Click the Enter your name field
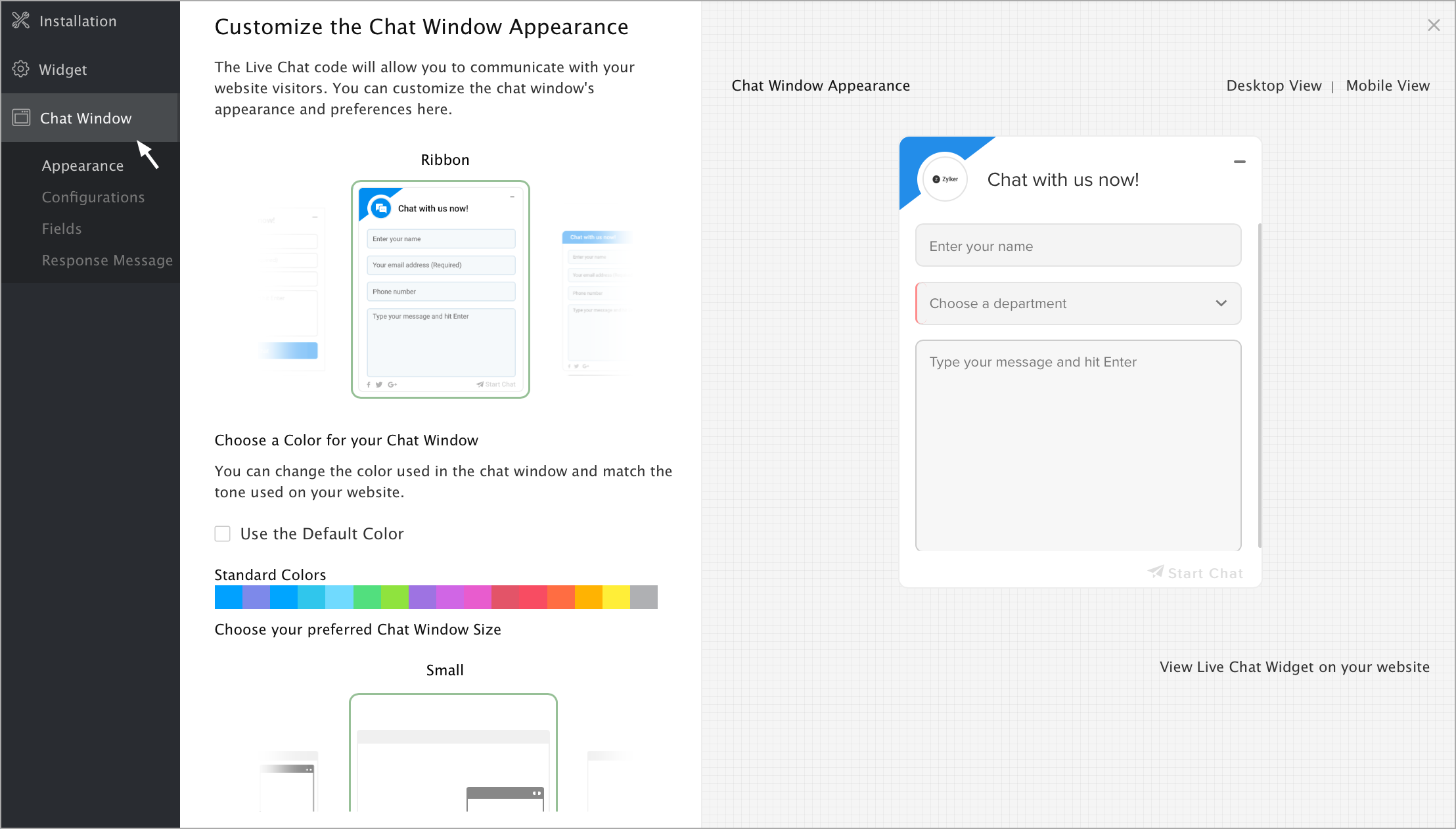Image resolution: width=1456 pixels, height=829 pixels. pos(1078,246)
